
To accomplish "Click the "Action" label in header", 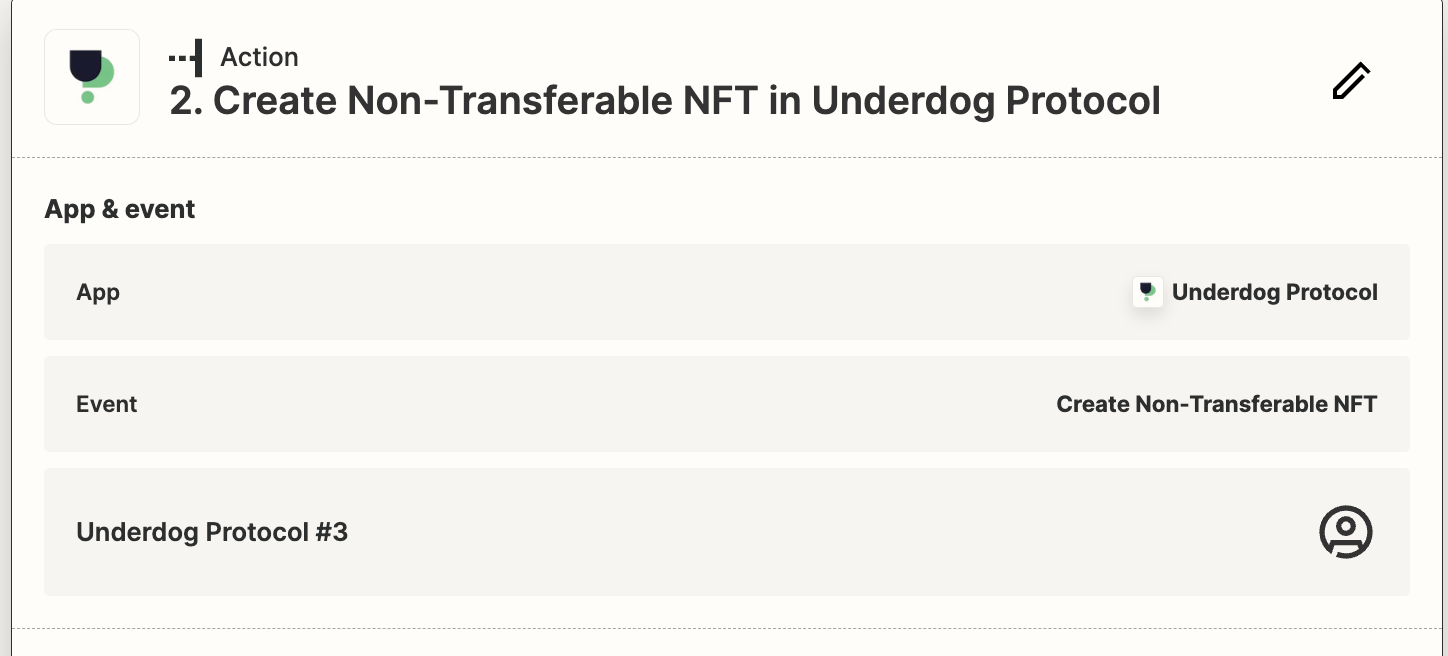I will click(259, 58).
